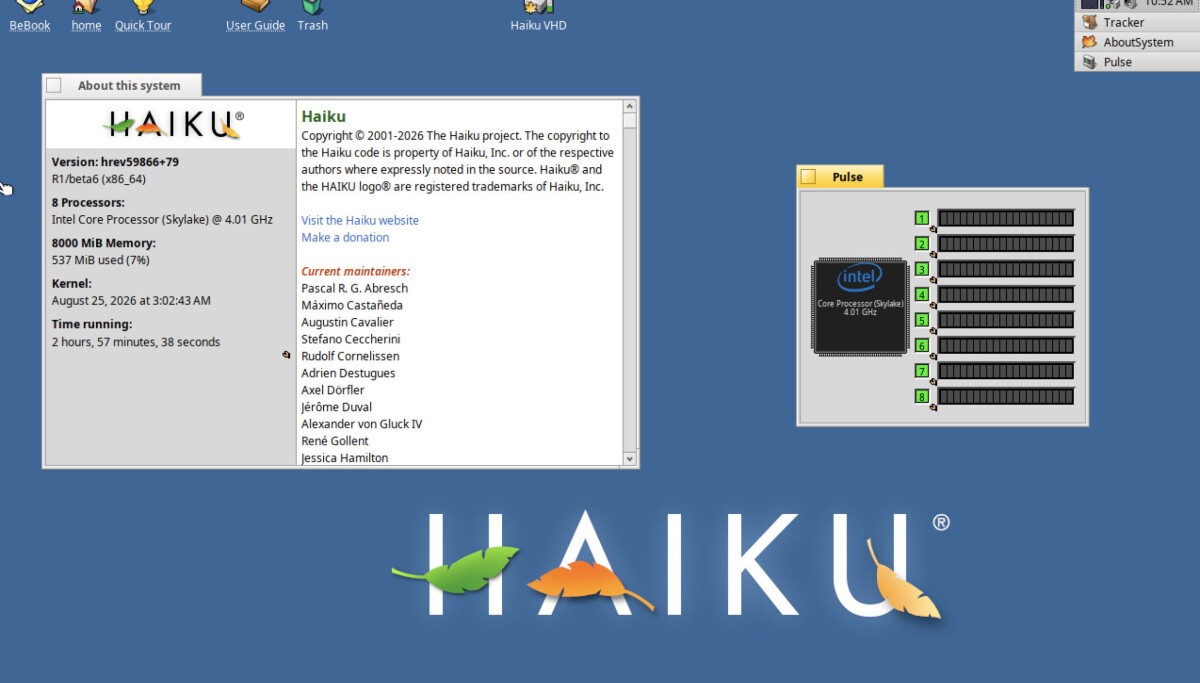
Task: Close the About this system window
Action: [x=54, y=86]
